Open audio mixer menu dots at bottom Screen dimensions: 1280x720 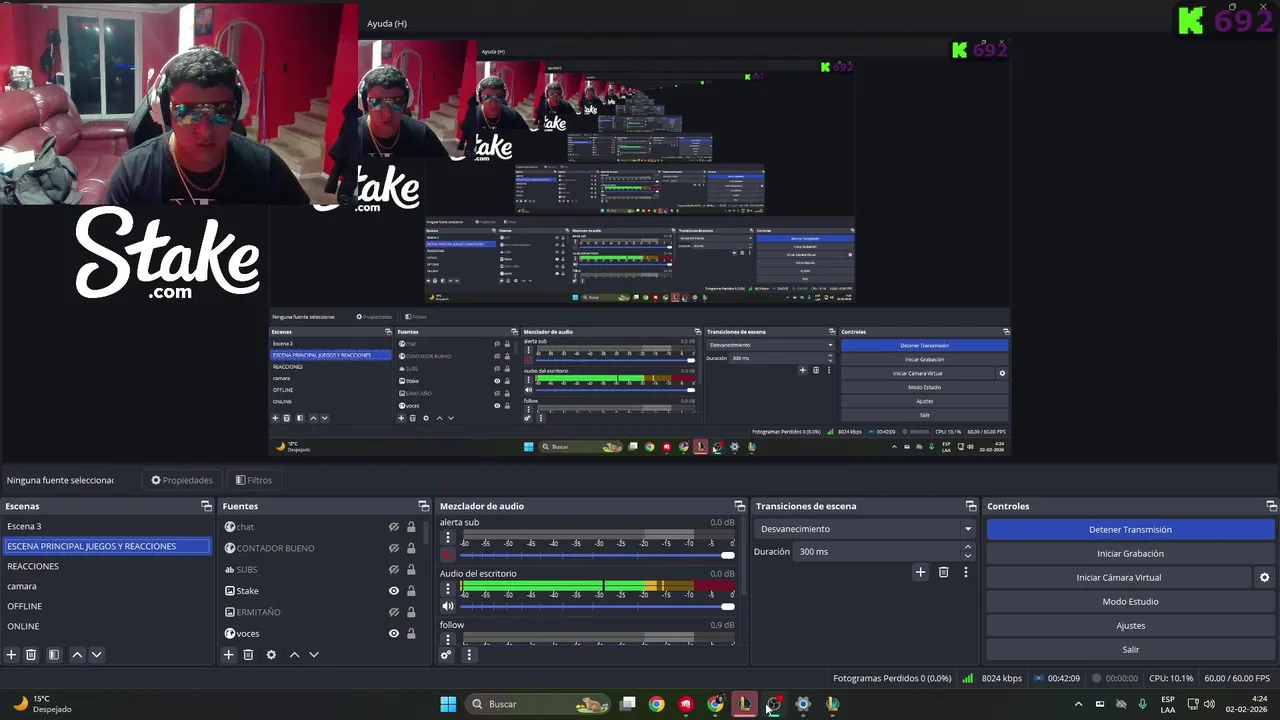coord(468,655)
